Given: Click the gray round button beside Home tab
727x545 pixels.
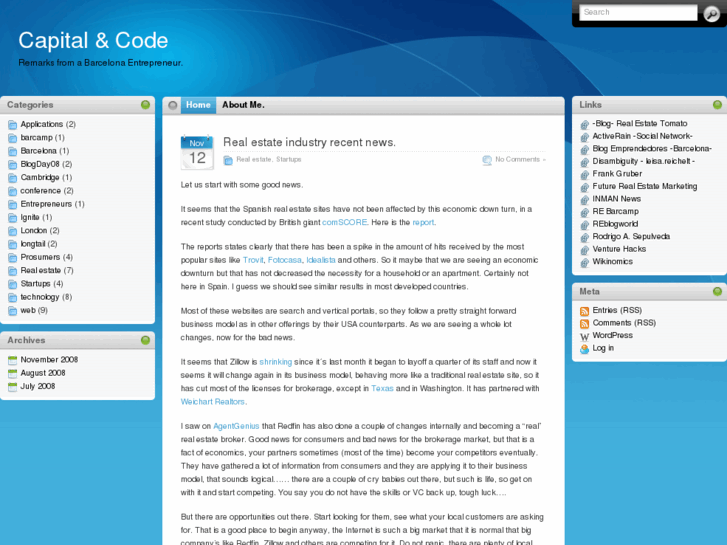Looking at the screenshot, I should tap(172, 105).
